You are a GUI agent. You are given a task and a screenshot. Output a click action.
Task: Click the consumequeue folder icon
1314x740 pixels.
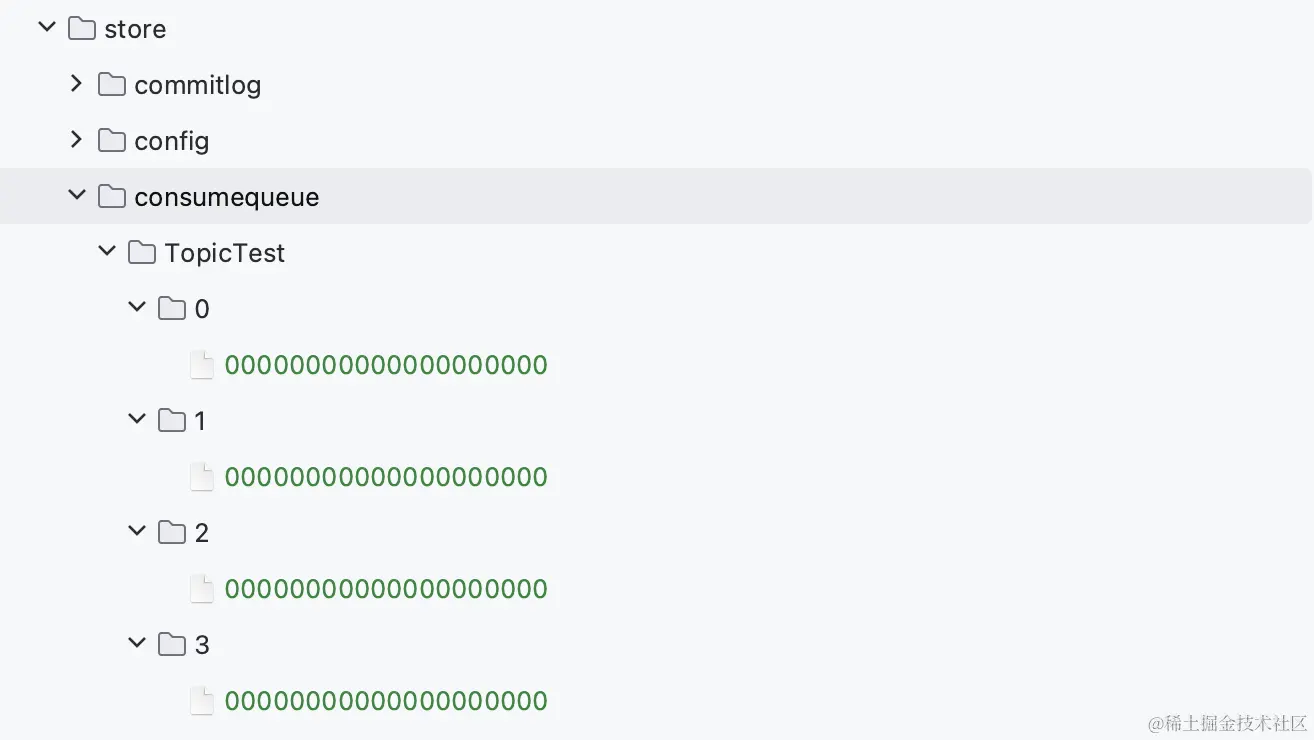tap(112, 197)
